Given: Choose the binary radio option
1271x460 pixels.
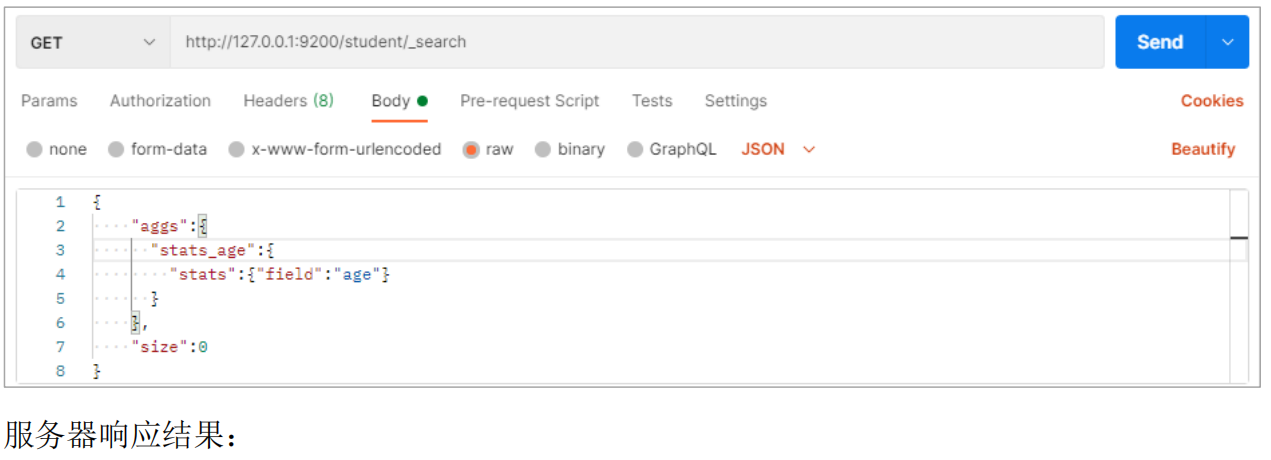Looking at the screenshot, I should (x=543, y=150).
